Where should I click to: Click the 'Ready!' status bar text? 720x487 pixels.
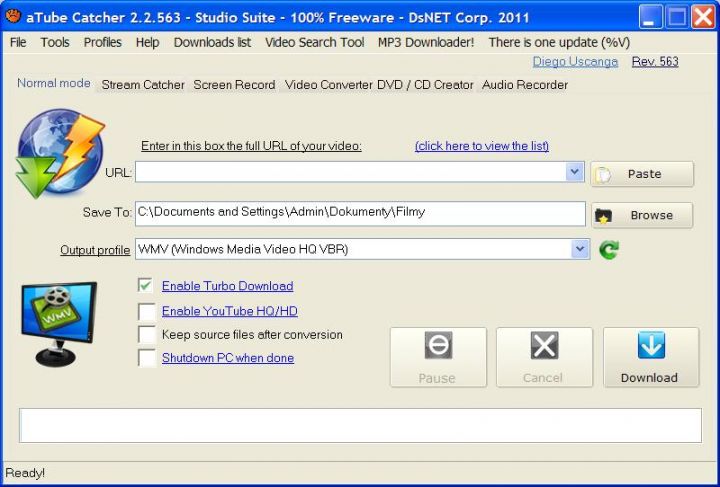click(25, 473)
